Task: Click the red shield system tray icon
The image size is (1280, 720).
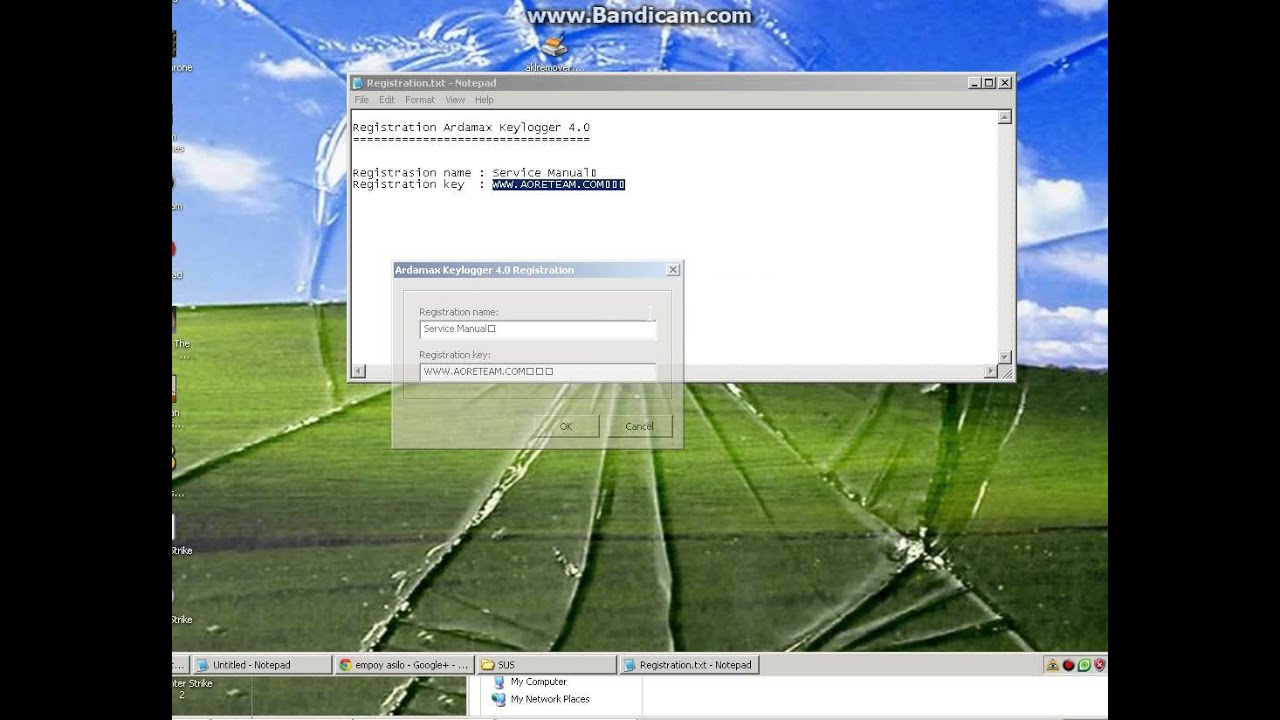Action: click(x=1099, y=665)
